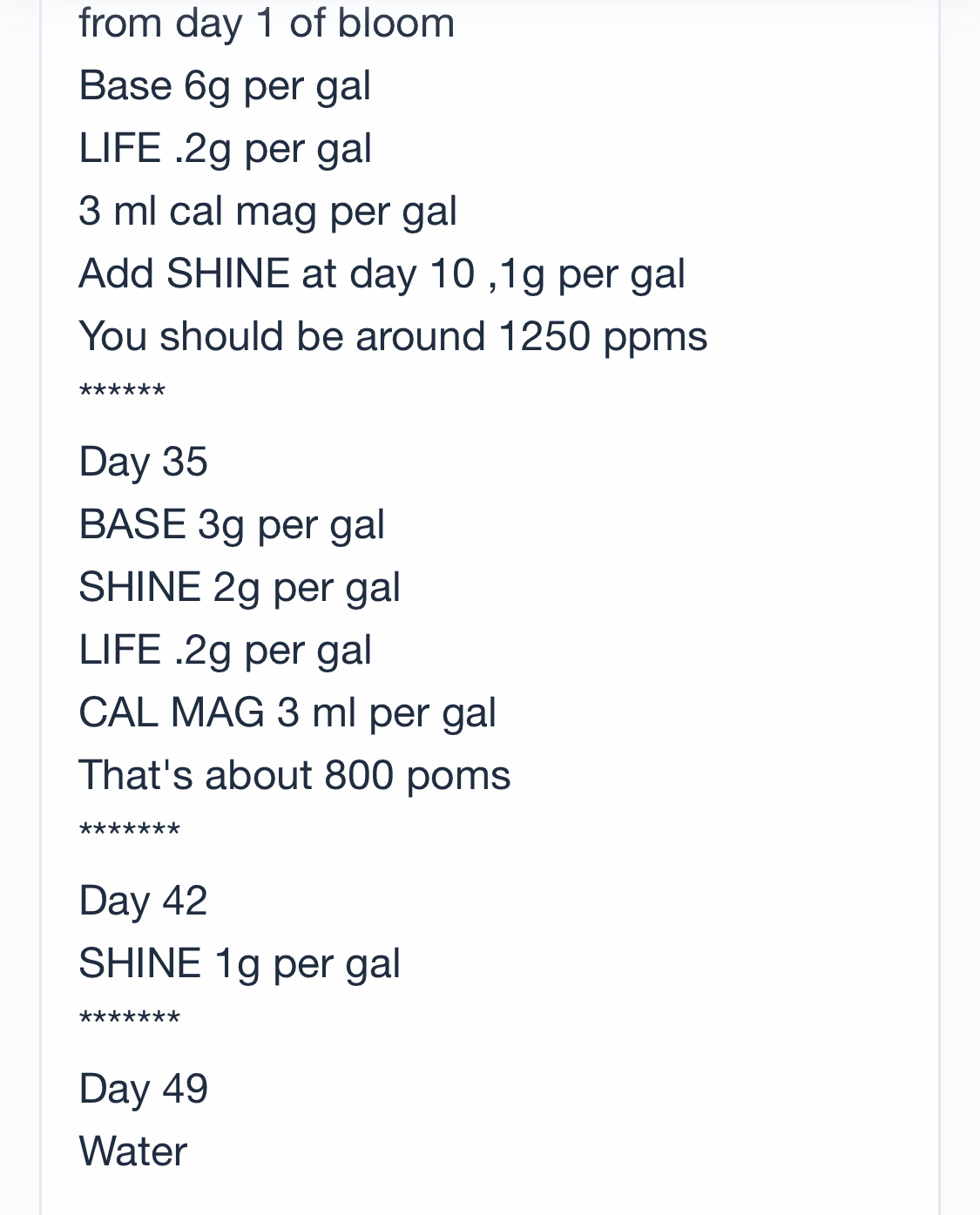
Task: Click 'LIFE .2g per gal' under Day 35
Action: coord(225,651)
